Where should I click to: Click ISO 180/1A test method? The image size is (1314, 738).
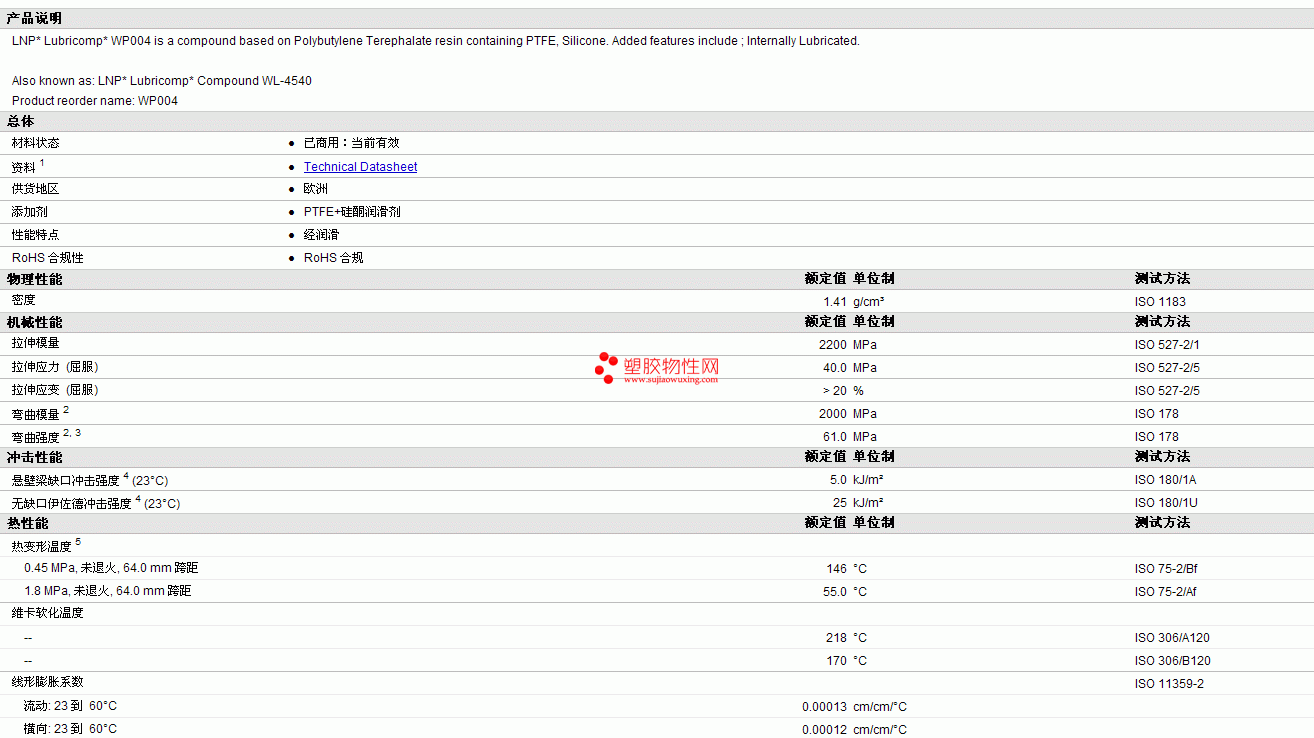(1165, 480)
